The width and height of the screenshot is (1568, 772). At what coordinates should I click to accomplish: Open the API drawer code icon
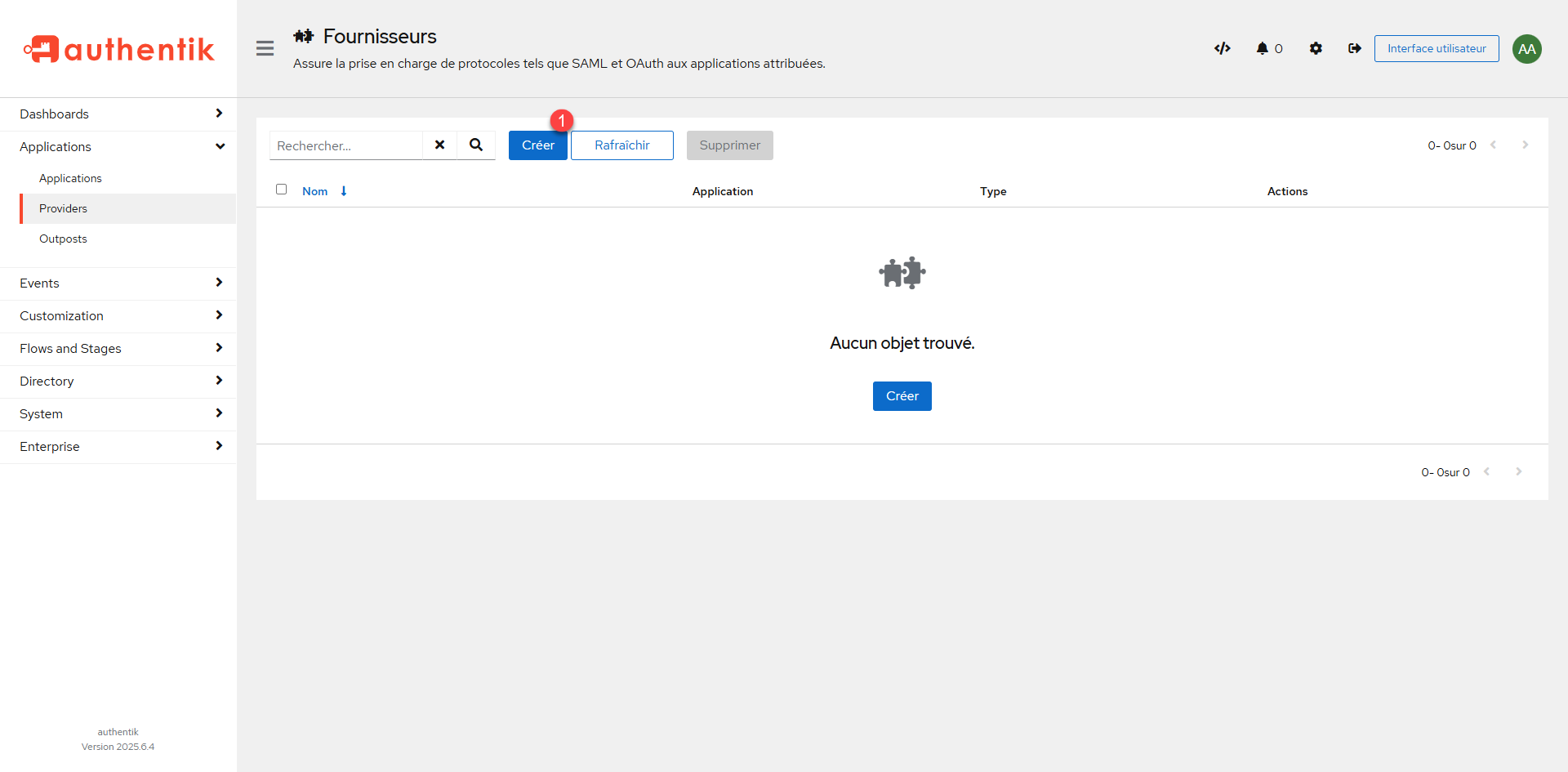coord(1222,48)
